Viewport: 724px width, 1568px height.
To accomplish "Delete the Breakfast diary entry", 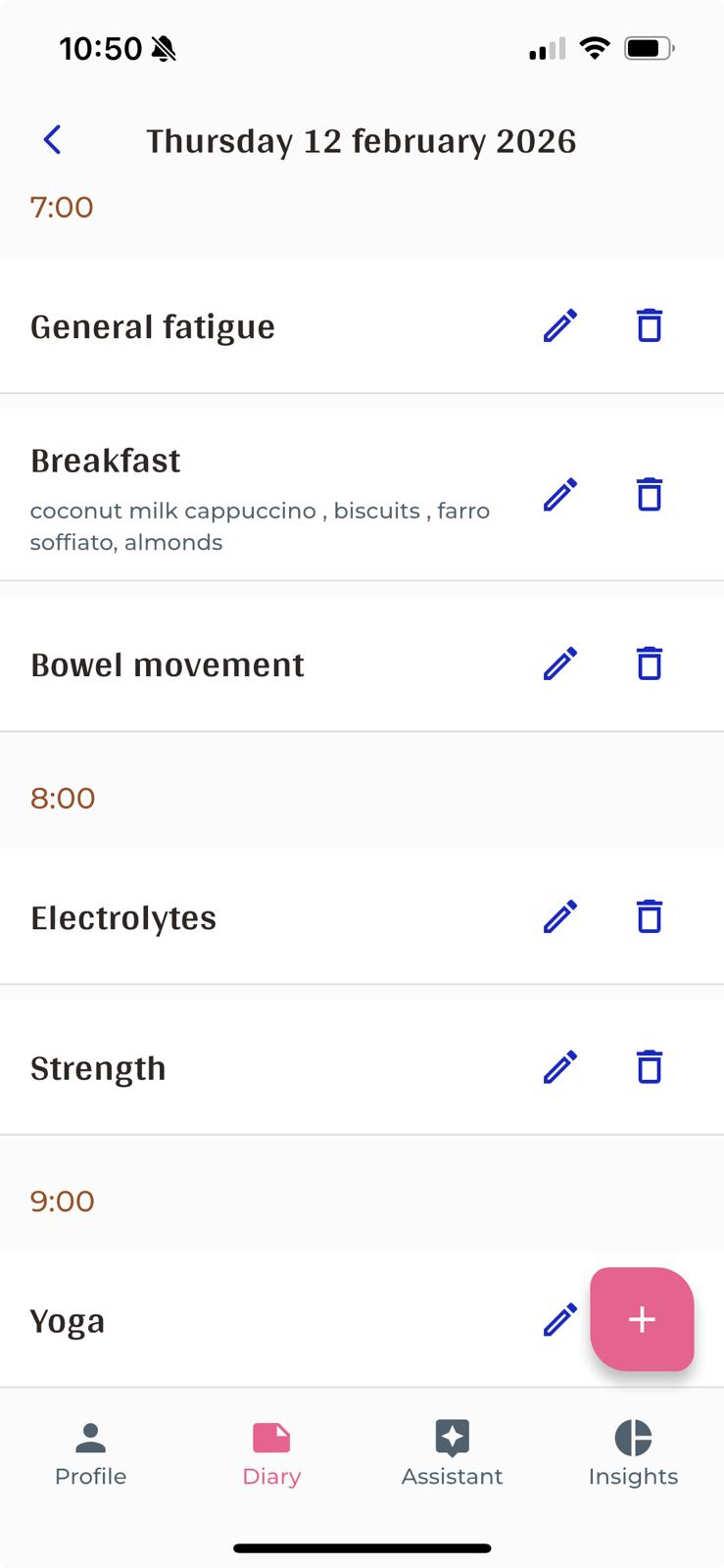I will pyautogui.click(x=650, y=495).
